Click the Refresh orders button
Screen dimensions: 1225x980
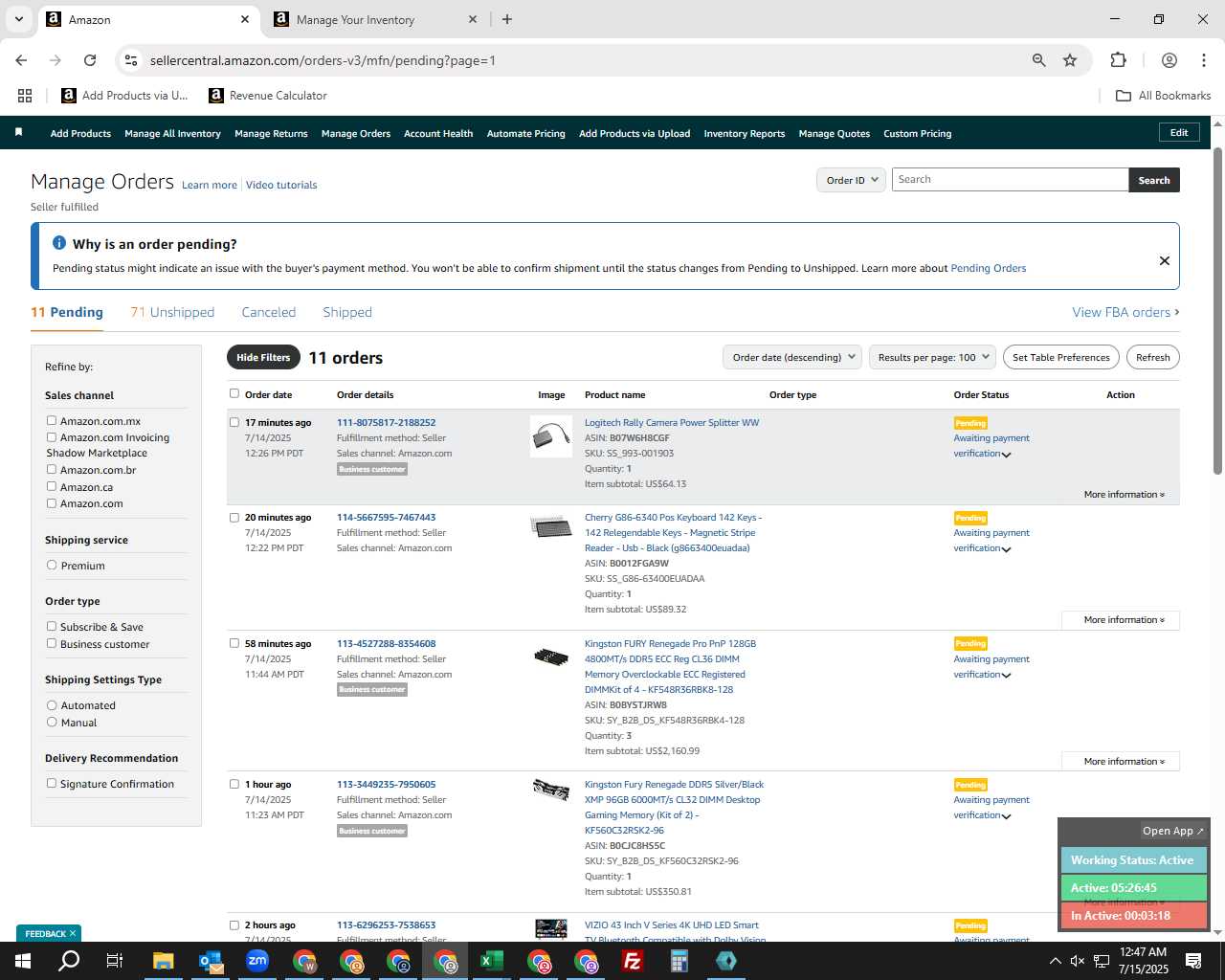pyautogui.click(x=1153, y=357)
